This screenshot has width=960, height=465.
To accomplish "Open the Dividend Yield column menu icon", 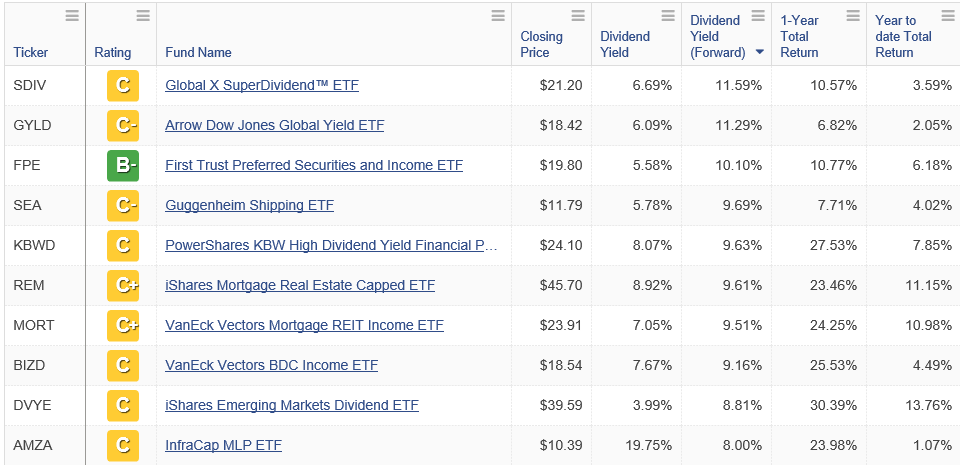I will pyautogui.click(x=667, y=16).
